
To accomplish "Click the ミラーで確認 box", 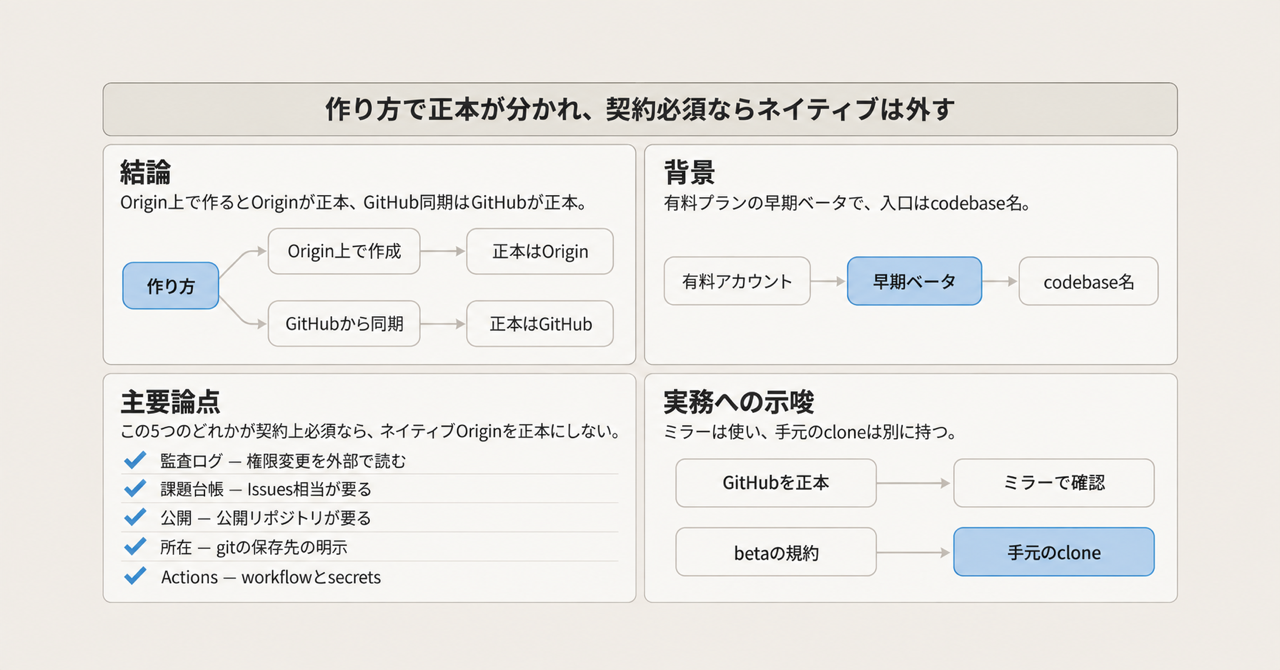I will (x=1054, y=483).
